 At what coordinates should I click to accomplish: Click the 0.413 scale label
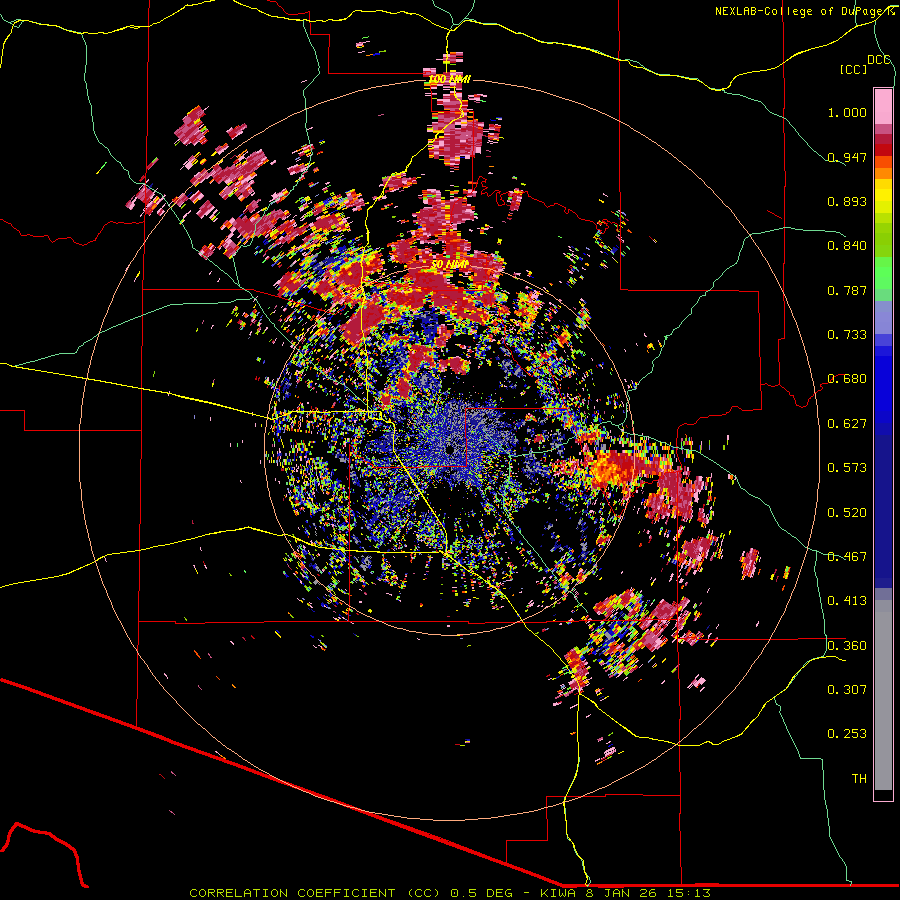pyautogui.click(x=847, y=601)
